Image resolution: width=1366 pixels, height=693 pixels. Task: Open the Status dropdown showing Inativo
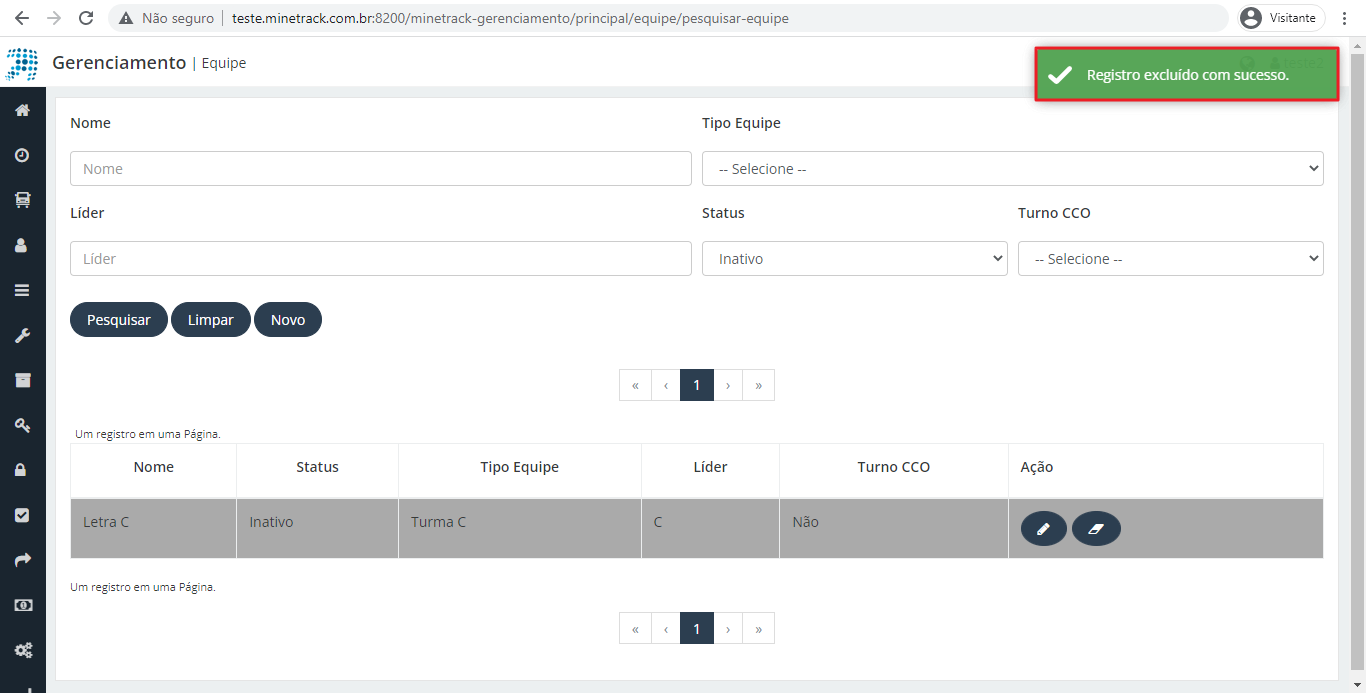pos(854,259)
